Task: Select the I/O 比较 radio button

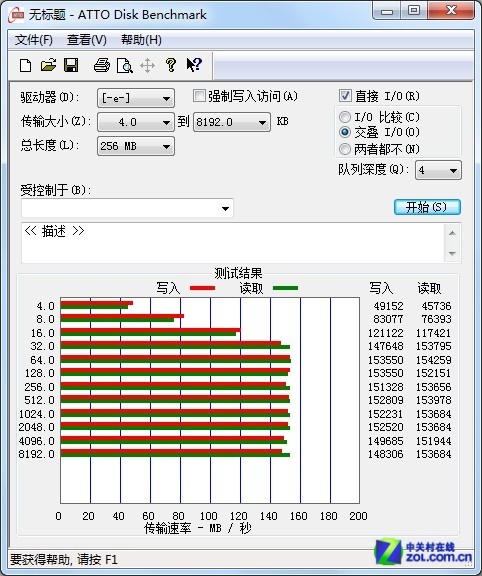Action: click(x=345, y=117)
